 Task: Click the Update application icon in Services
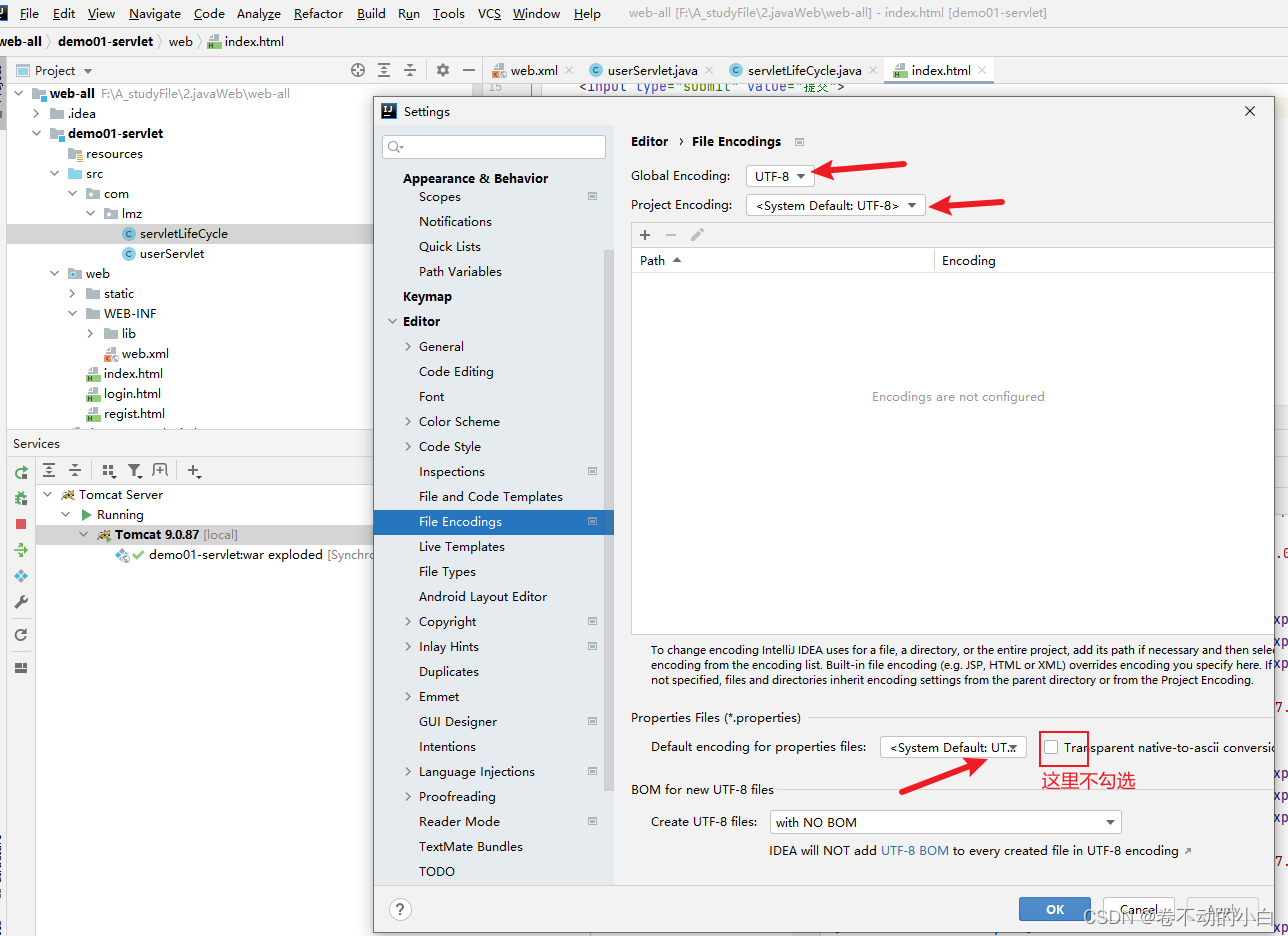[x=21, y=550]
